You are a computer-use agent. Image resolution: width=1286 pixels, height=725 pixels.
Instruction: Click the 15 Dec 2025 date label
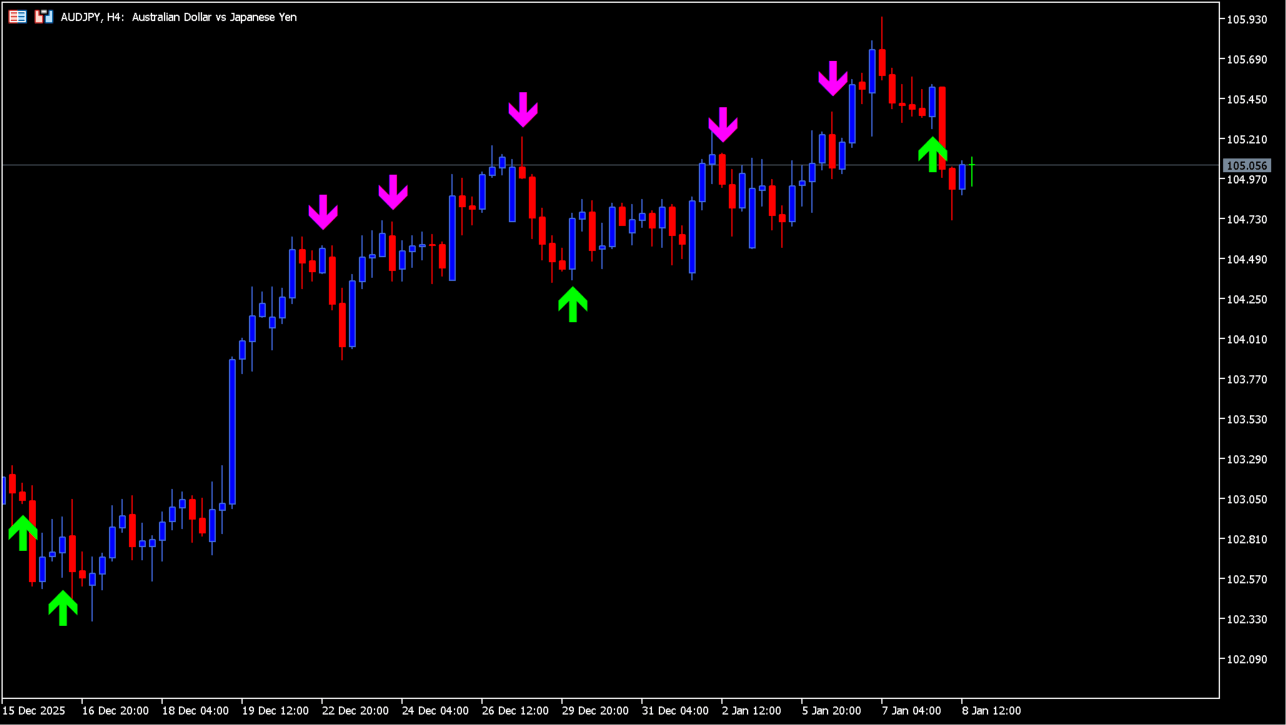click(34, 711)
